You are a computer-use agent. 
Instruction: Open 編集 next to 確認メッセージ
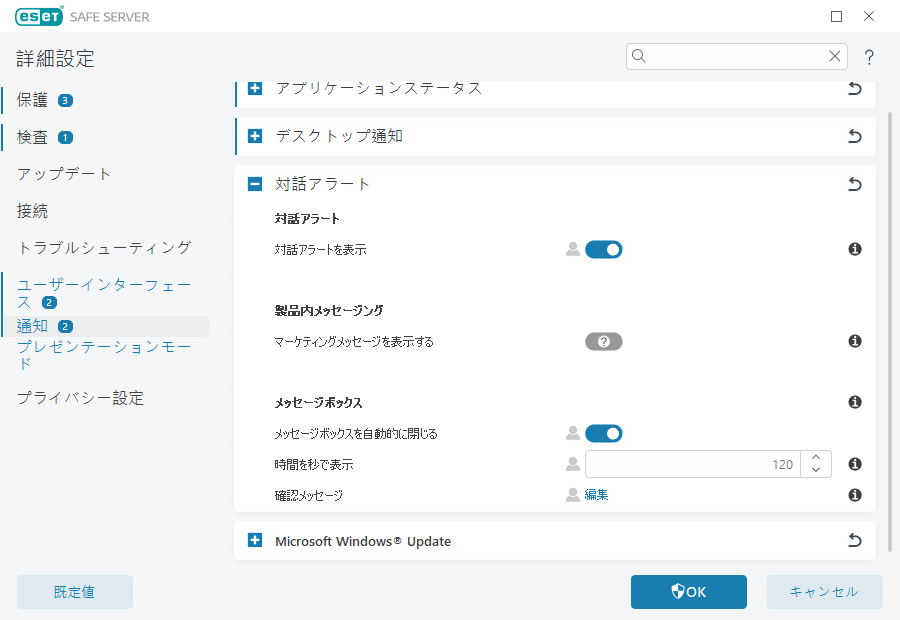tap(595, 494)
